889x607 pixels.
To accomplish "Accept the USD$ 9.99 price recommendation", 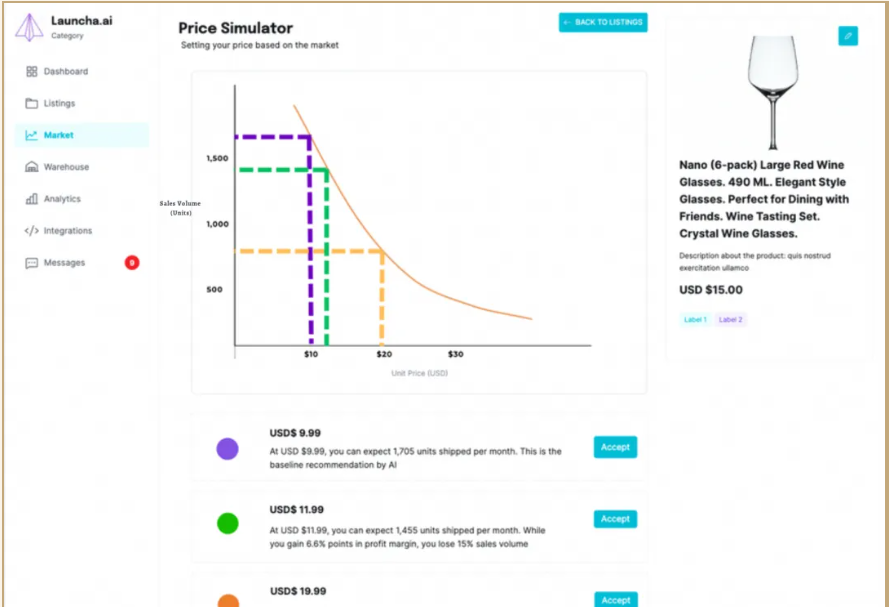I will [615, 447].
